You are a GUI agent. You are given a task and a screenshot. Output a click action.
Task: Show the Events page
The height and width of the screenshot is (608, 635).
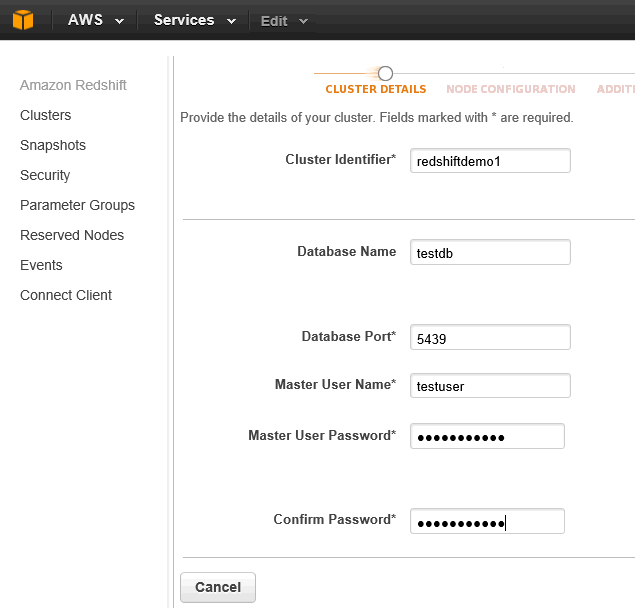point(41,265)
